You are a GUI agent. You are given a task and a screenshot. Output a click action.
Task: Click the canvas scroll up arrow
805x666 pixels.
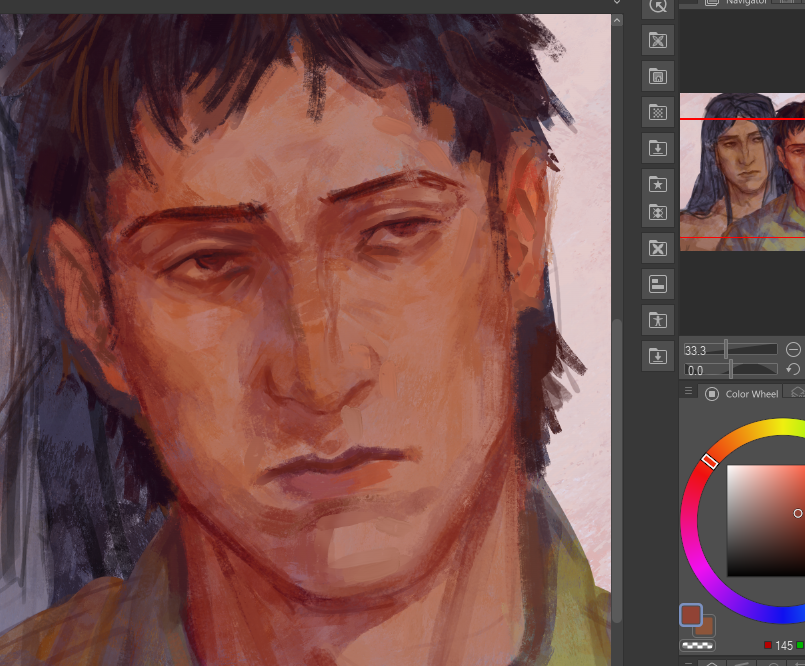coord(617,21)
